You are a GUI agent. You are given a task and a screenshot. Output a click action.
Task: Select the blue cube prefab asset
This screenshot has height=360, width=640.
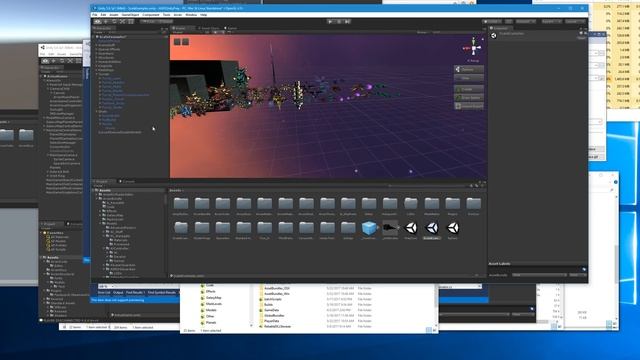pos(369,228)
